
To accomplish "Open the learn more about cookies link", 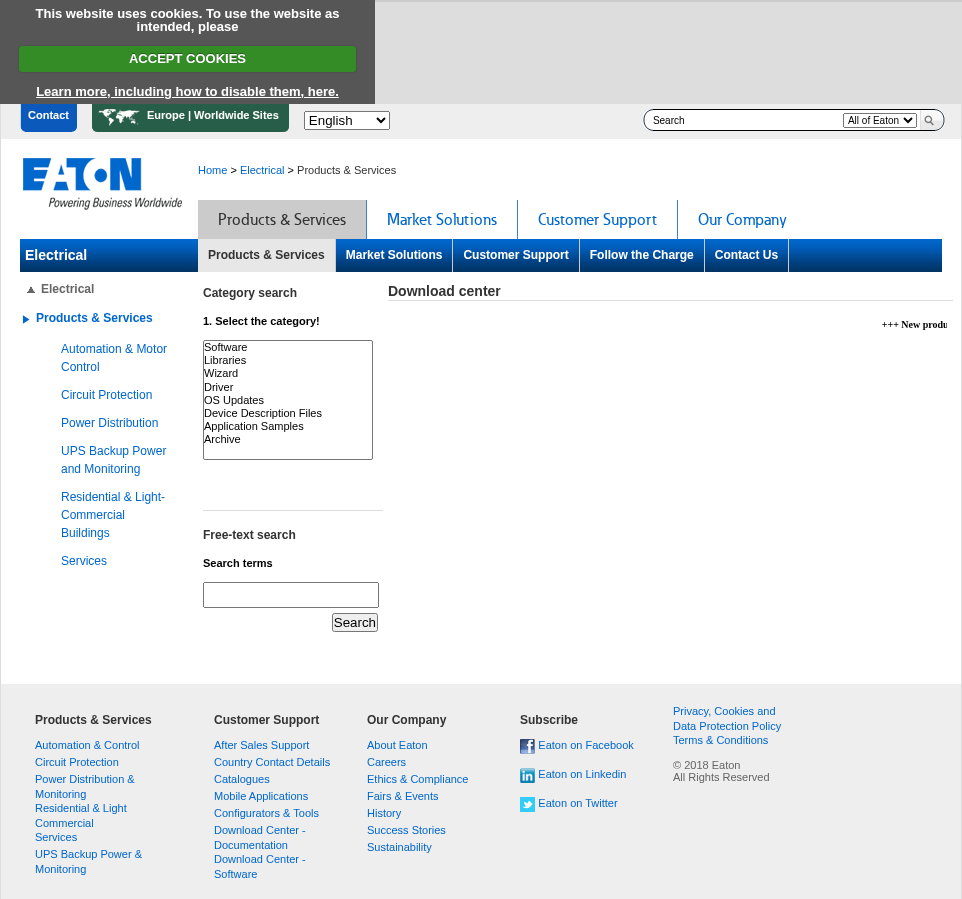I will pos(187,91).
